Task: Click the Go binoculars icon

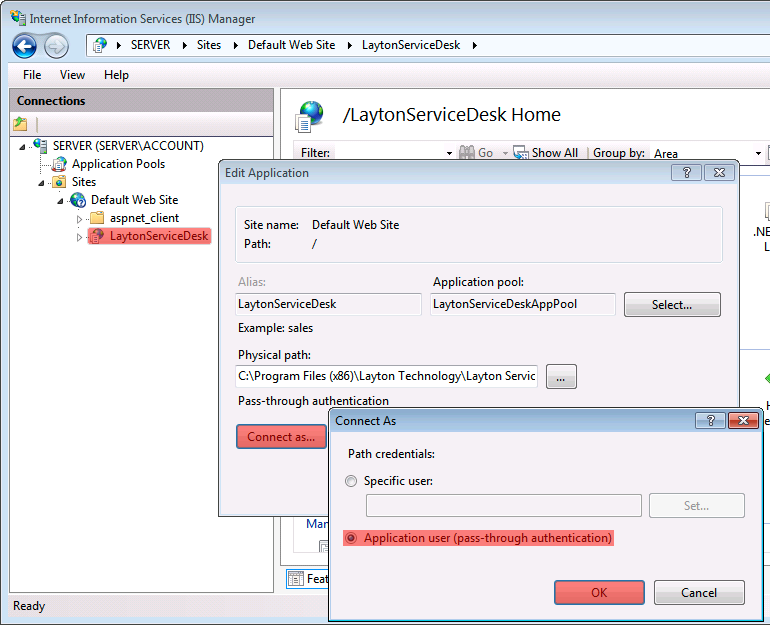Action: 467,153
